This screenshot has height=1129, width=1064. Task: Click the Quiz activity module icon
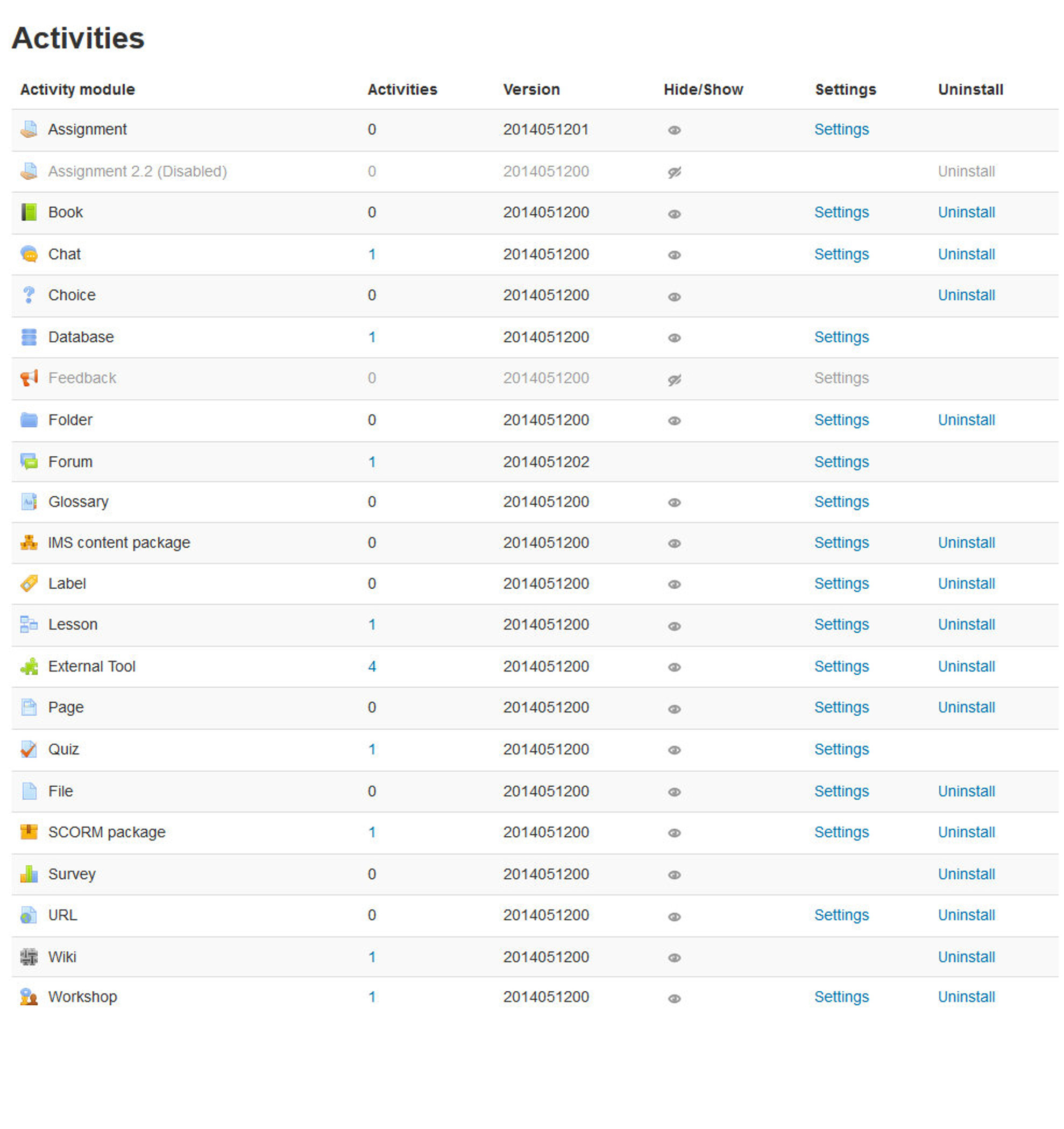point(27,749)
